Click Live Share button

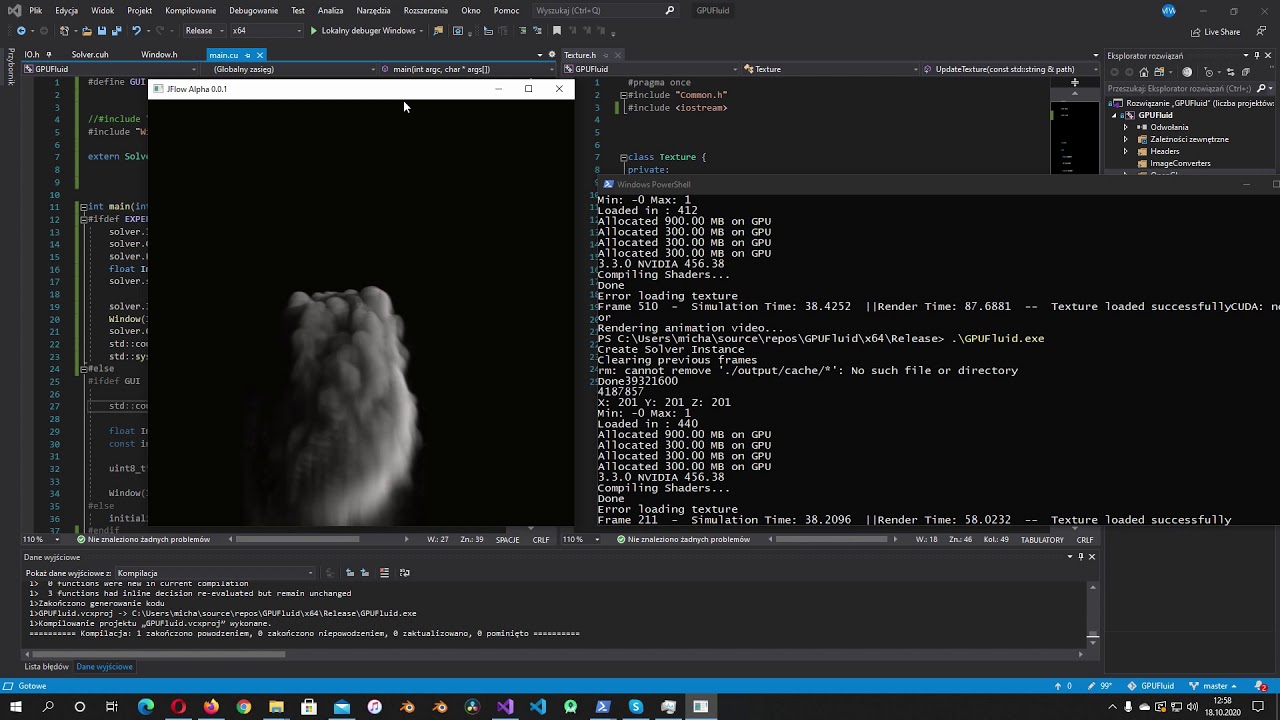pos(1216,32)
